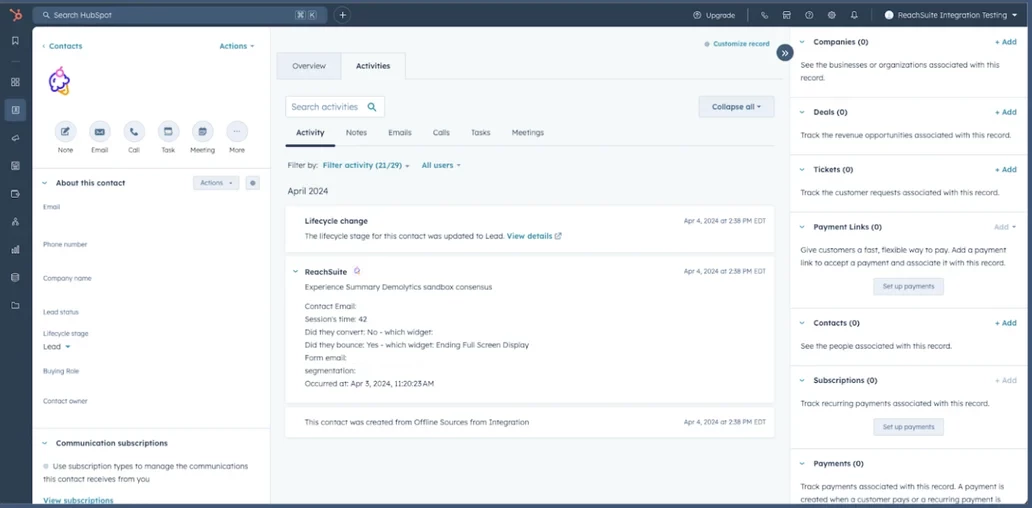Focus the Search HubSpot field
Screen dimensions: 1032x508
pos(180,14)
